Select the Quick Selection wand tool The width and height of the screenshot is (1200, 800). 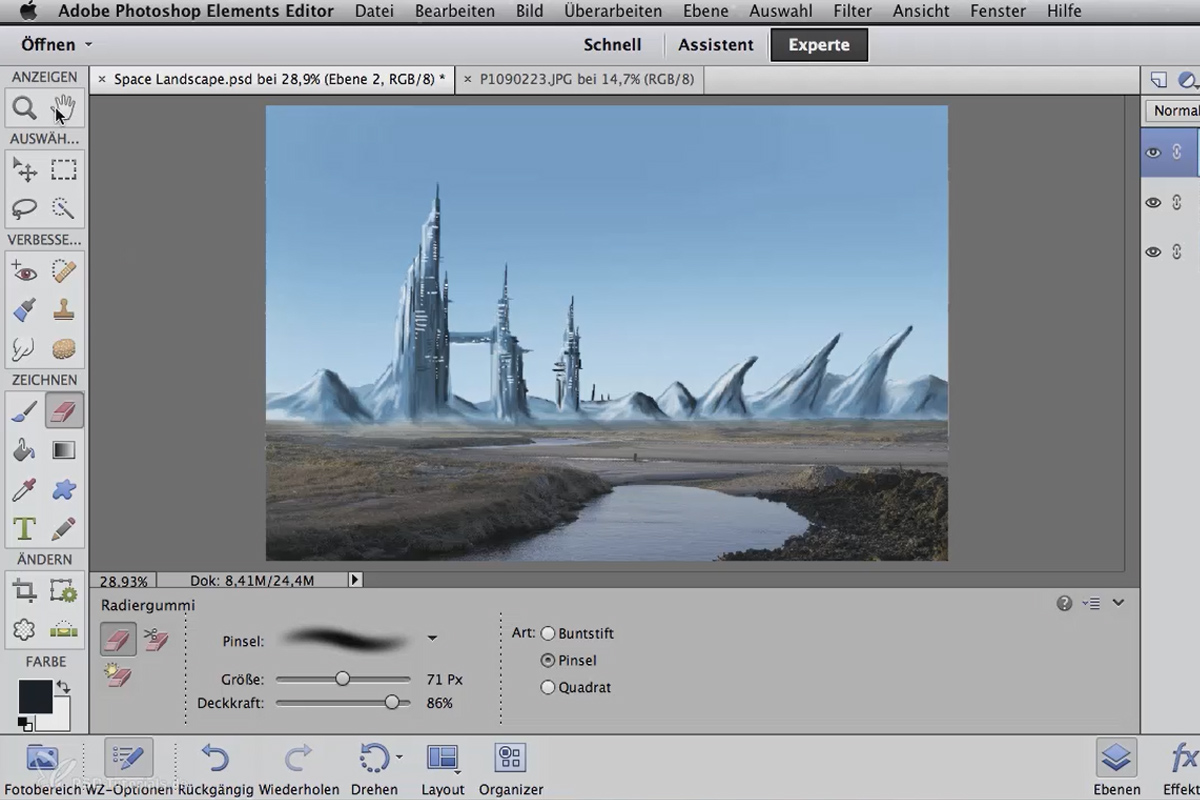pyautogui.click(x=64, y=208)
